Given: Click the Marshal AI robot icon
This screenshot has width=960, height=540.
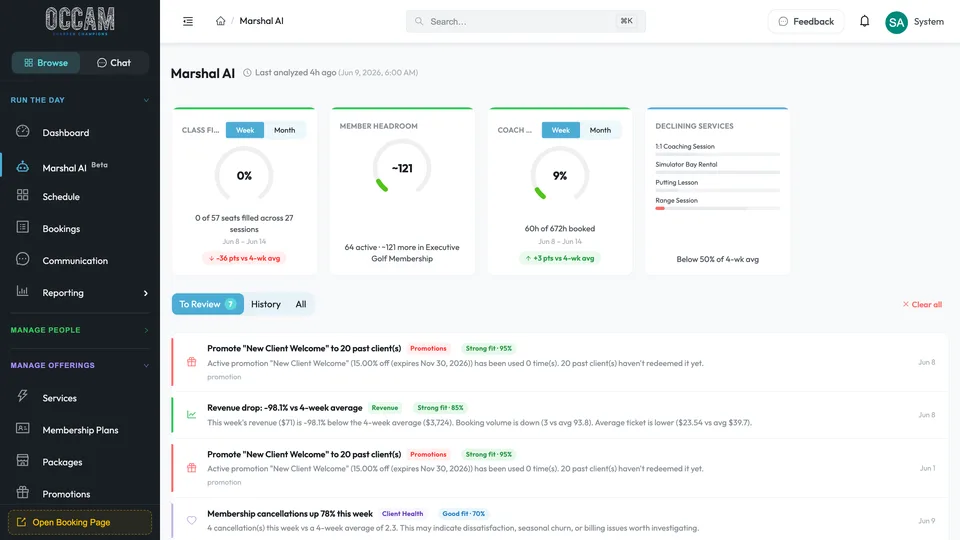Looking at the screenshot, I should tap(23, 166).
